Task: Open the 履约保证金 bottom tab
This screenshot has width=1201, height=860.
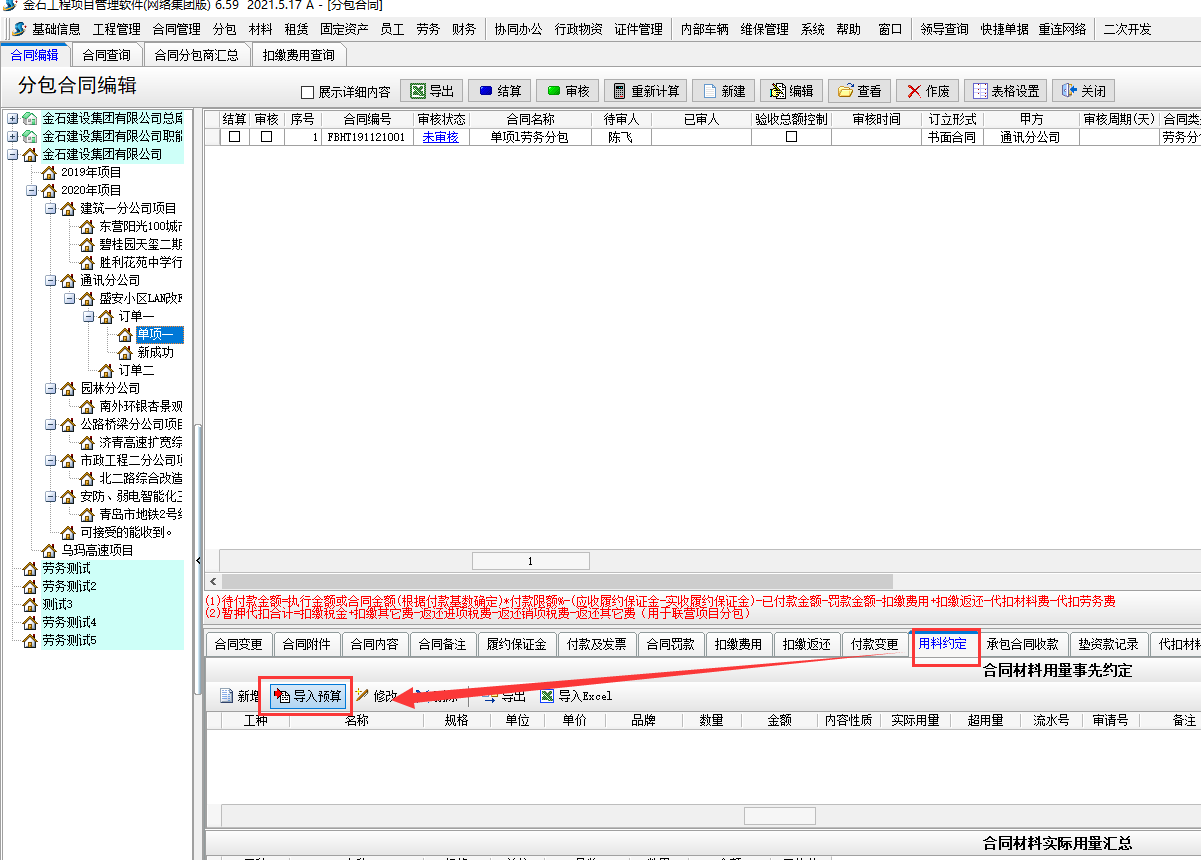Action: [516, 644]
